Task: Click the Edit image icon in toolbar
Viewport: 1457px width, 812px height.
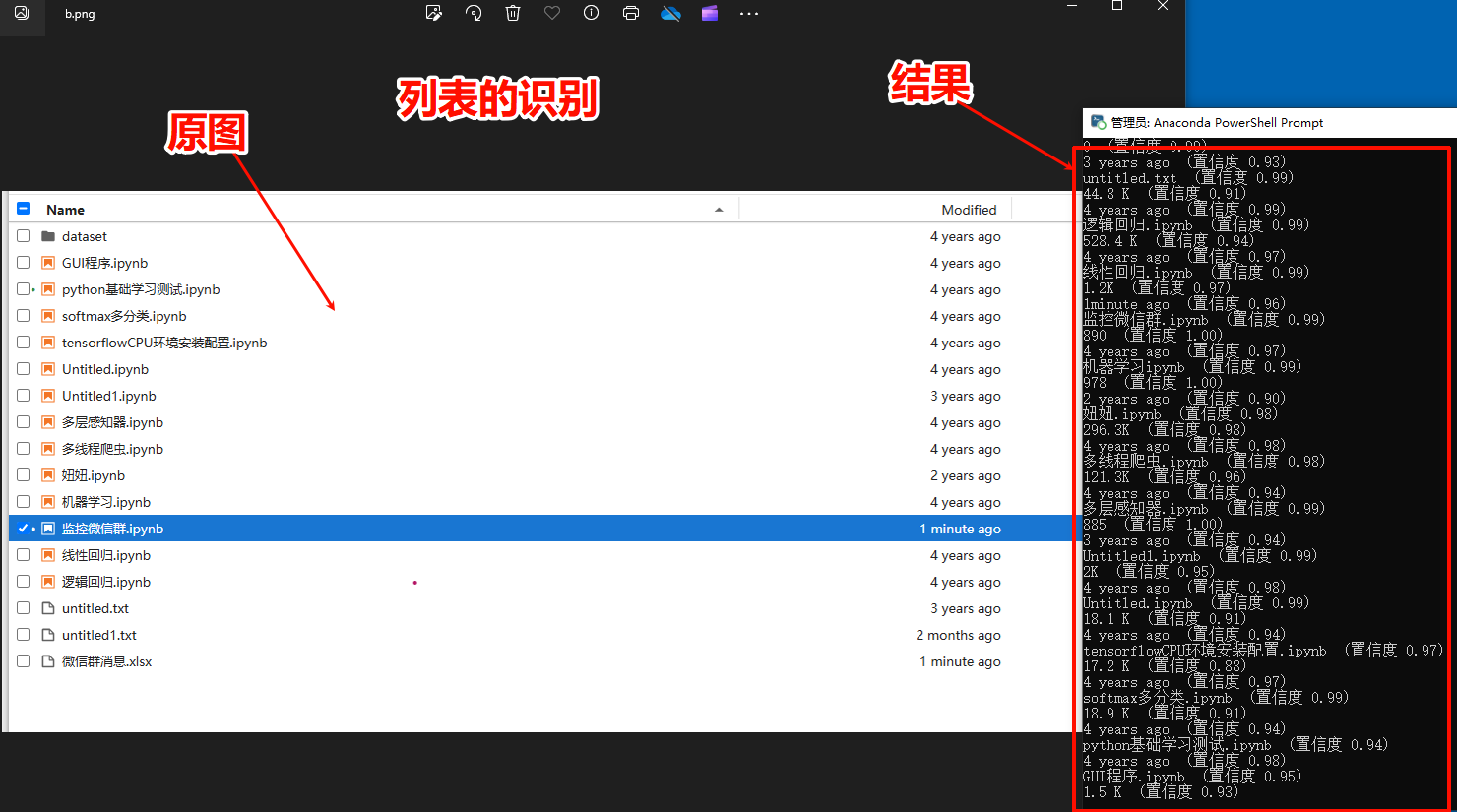Action: pyautogui.click(x=433, y=13)
